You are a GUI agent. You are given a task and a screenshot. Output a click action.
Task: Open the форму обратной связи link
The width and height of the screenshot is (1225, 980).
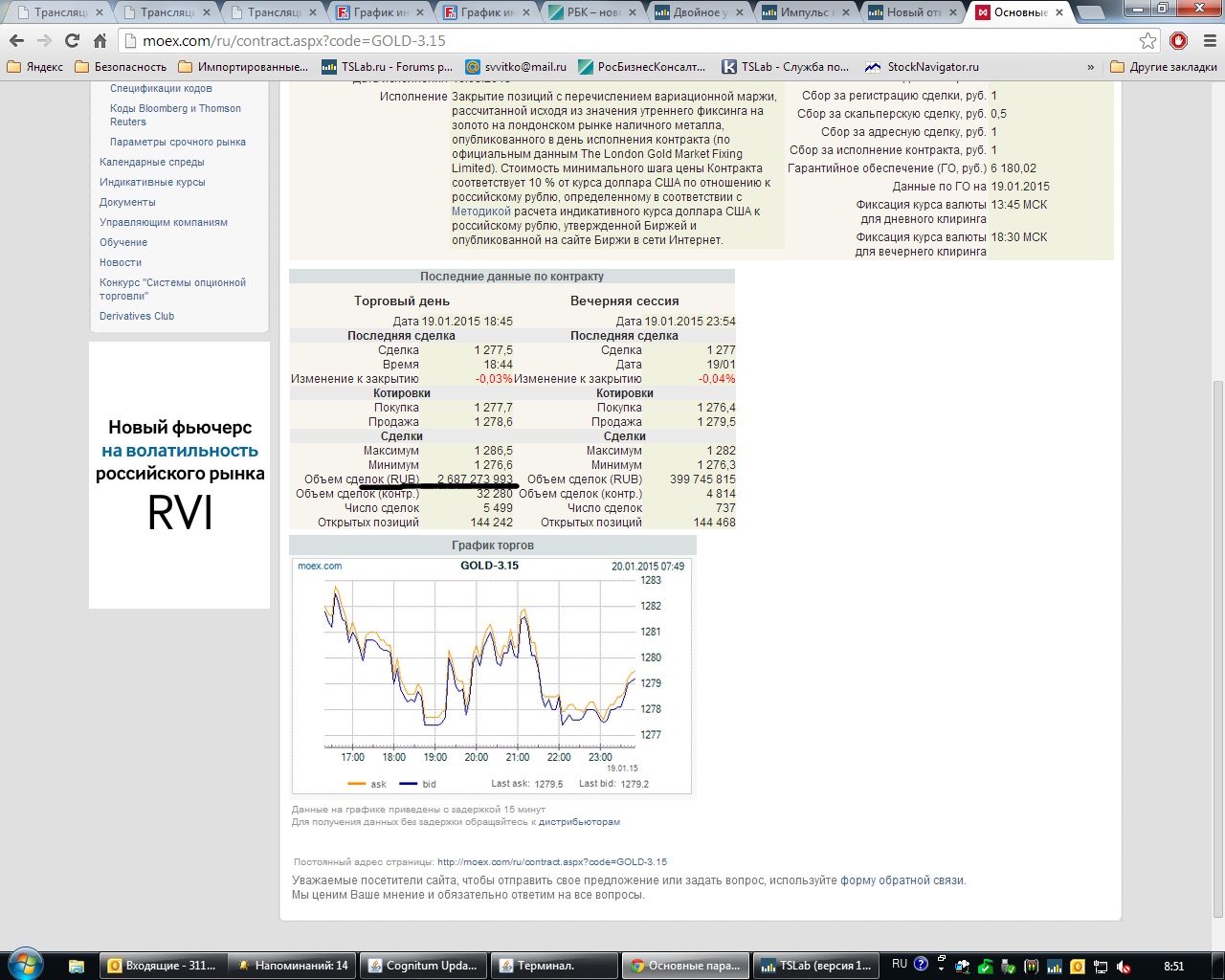tap(902, 880)
